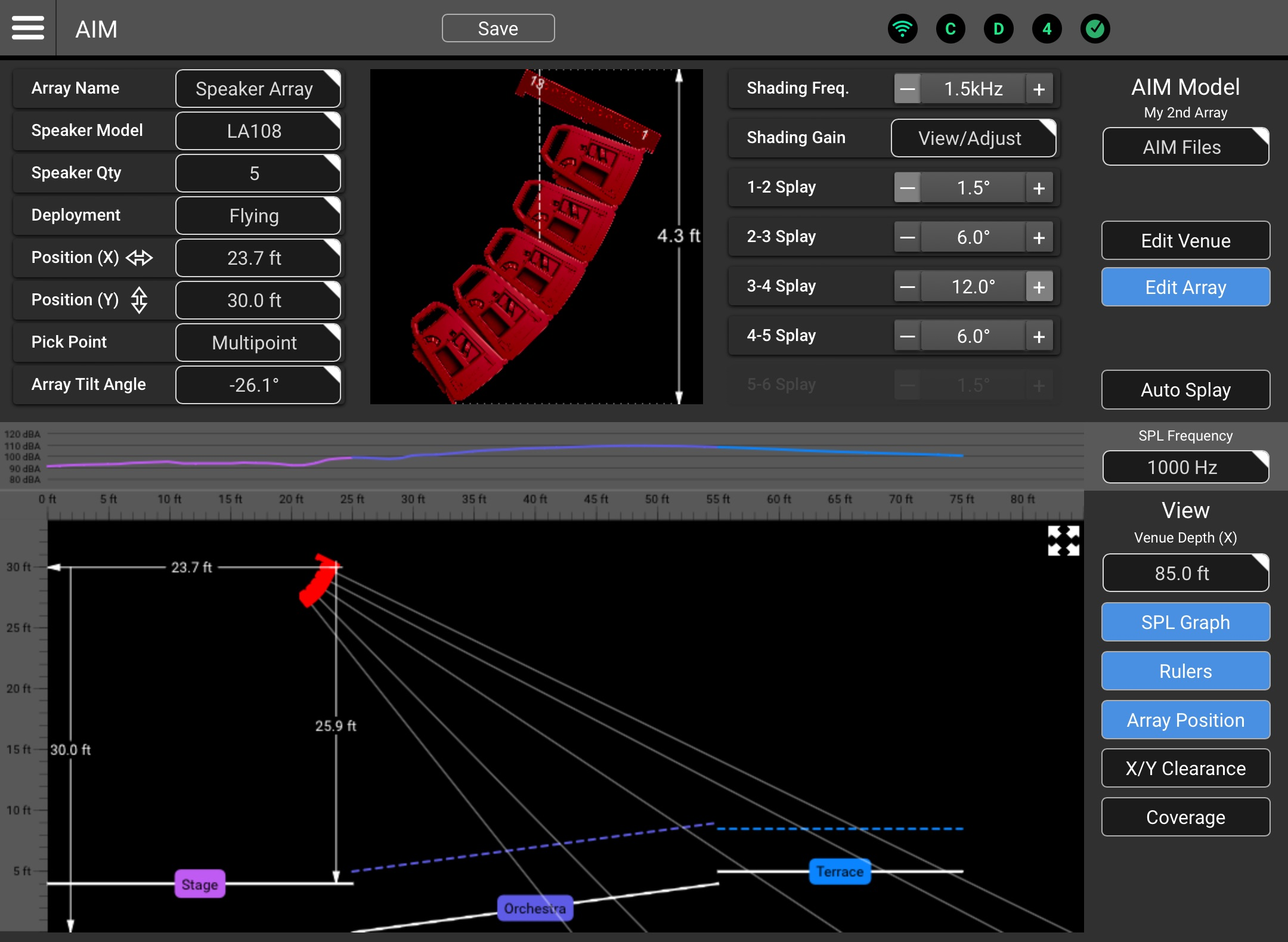
Task: Click the expand fullscreen arrows icon
Action: 1063,541
